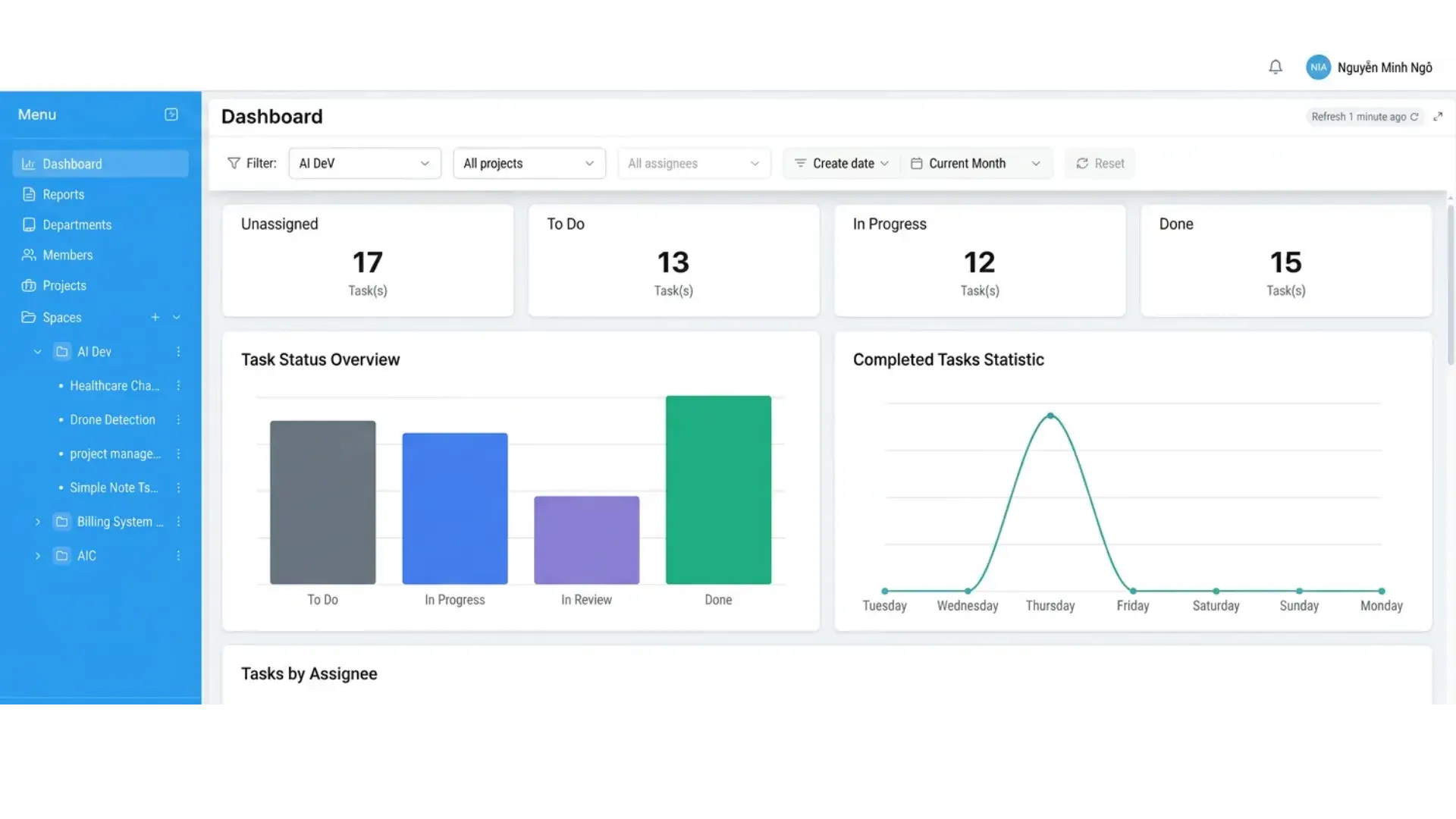Screen dimensions: 1456x819
Task: Go to Dashboard in sidebar
Action: click(x=100, y=164)
